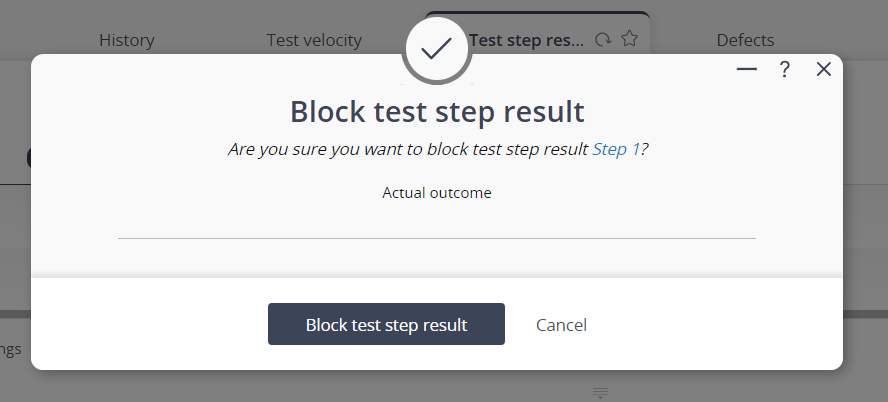
Task: Cancel blocking the test step result
Action: pos(561,325)
